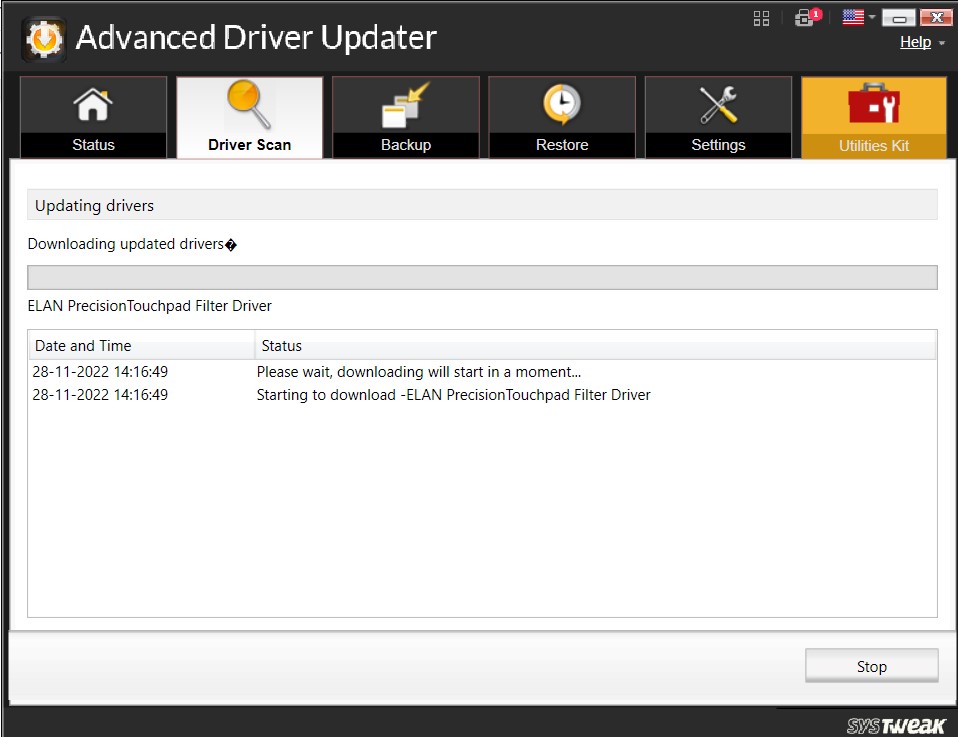
Task: Click the notification icon with badge 1
Action: (806, 17)
